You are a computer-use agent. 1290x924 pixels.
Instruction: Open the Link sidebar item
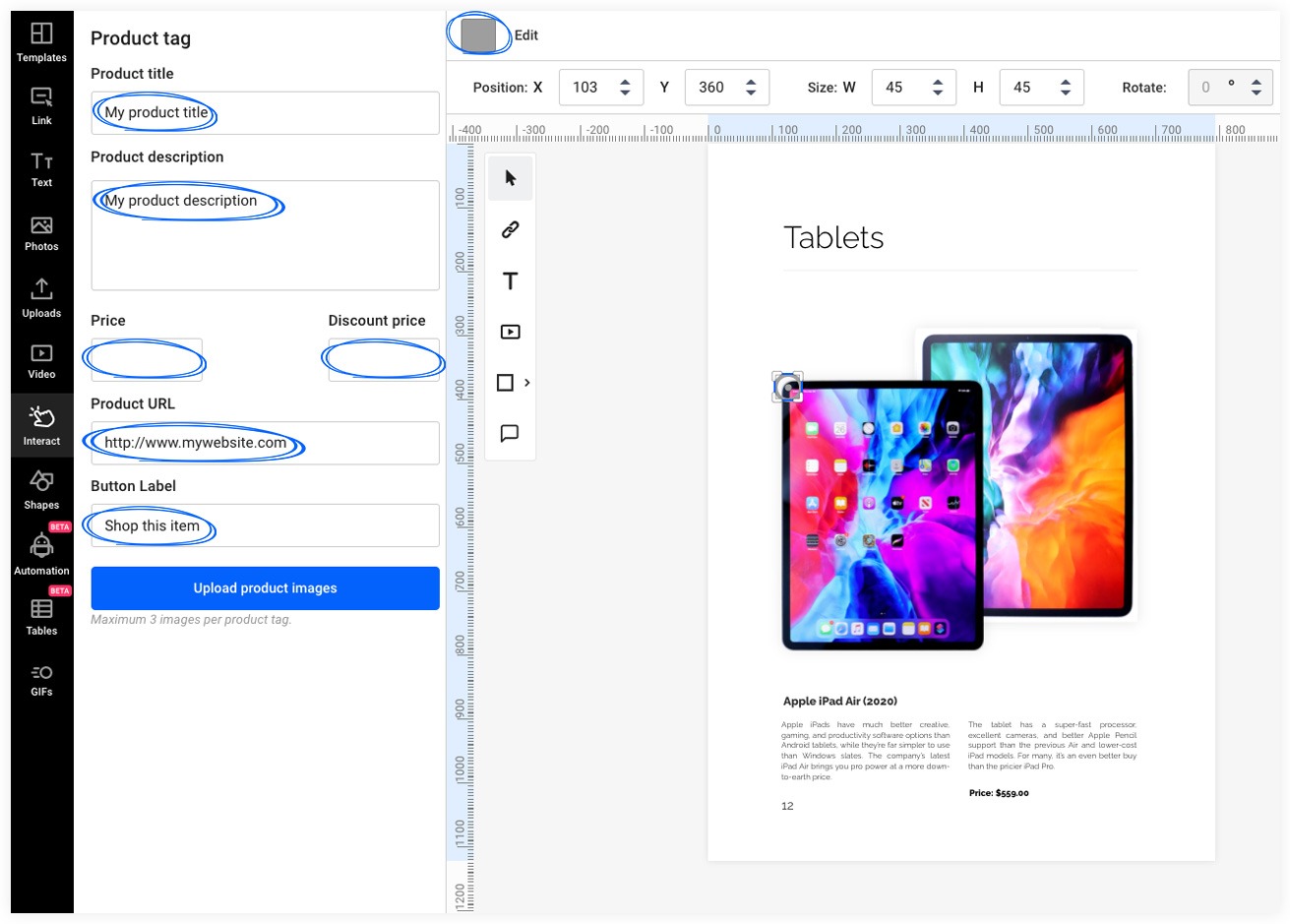[41, 105]
